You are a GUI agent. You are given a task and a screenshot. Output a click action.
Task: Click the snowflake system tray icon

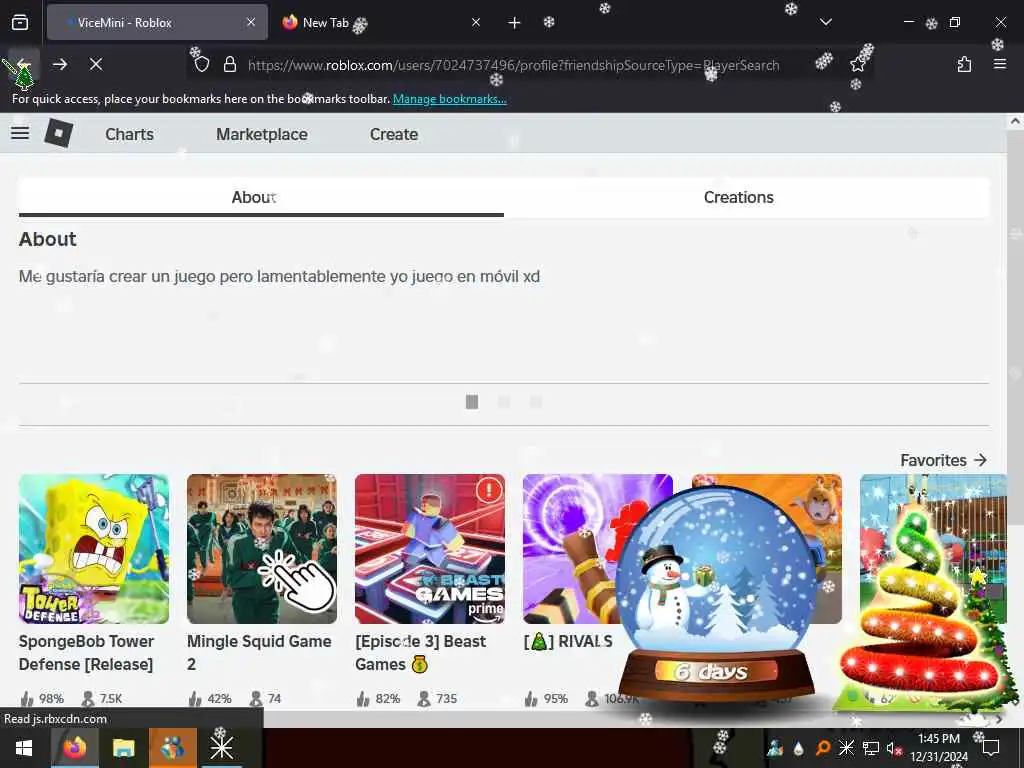[846, 748]
